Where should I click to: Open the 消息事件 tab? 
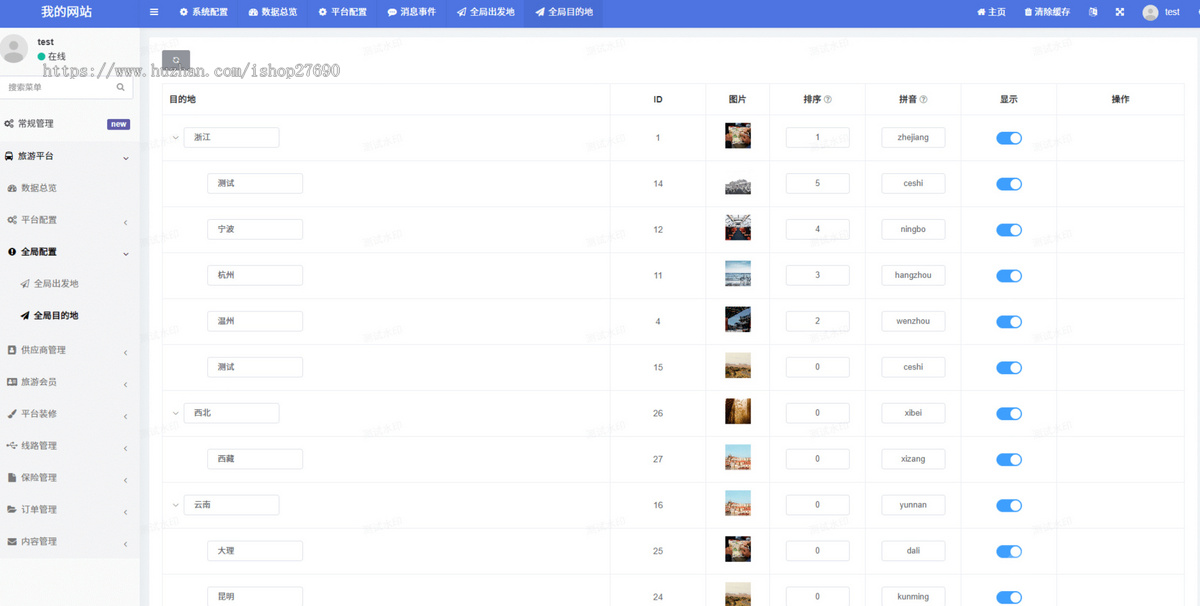click(411, 12)
